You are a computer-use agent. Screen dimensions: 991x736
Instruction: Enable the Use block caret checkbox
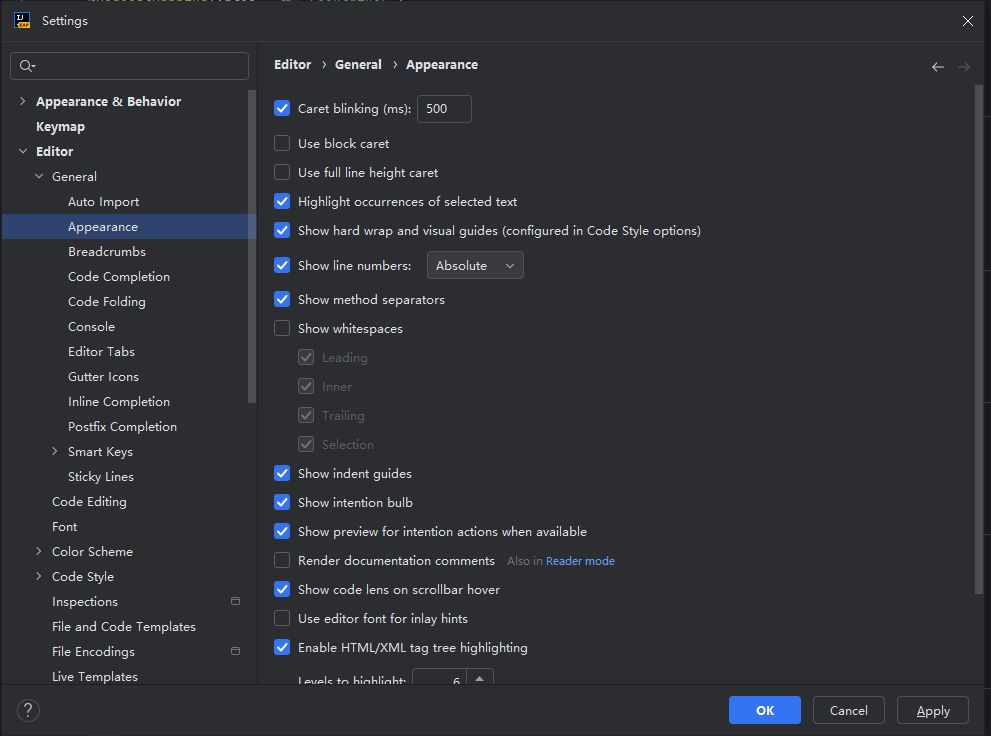click(282, 143)
